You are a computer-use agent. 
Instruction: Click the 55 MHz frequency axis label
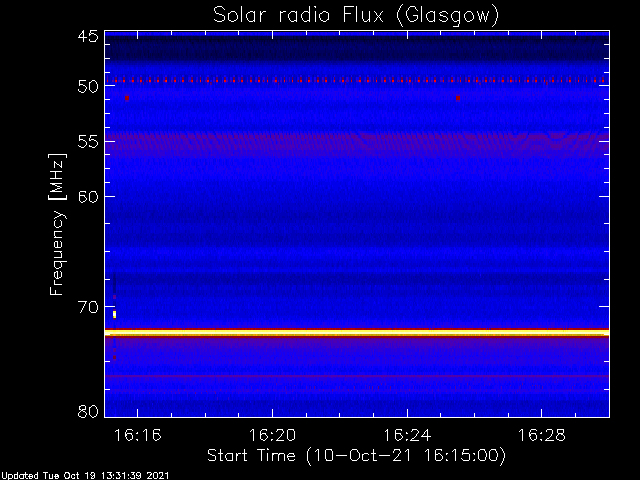pyautogui.click(x=88, y=142)
